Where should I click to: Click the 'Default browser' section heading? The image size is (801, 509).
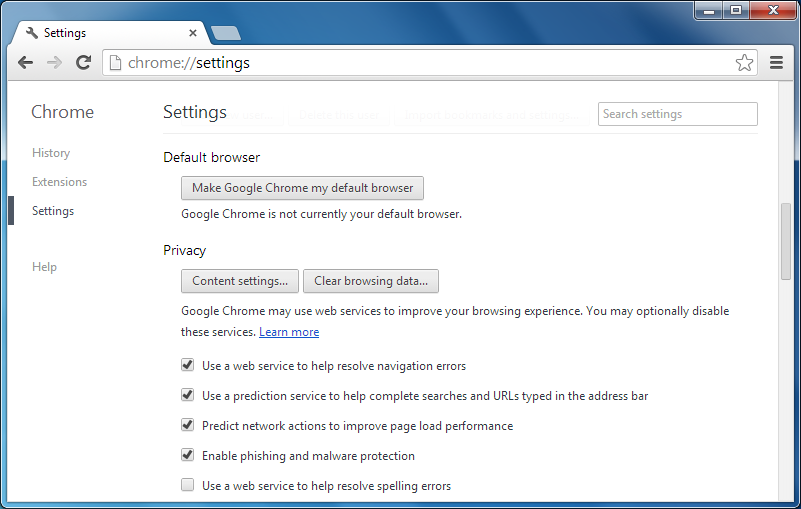tap(211, 157)
